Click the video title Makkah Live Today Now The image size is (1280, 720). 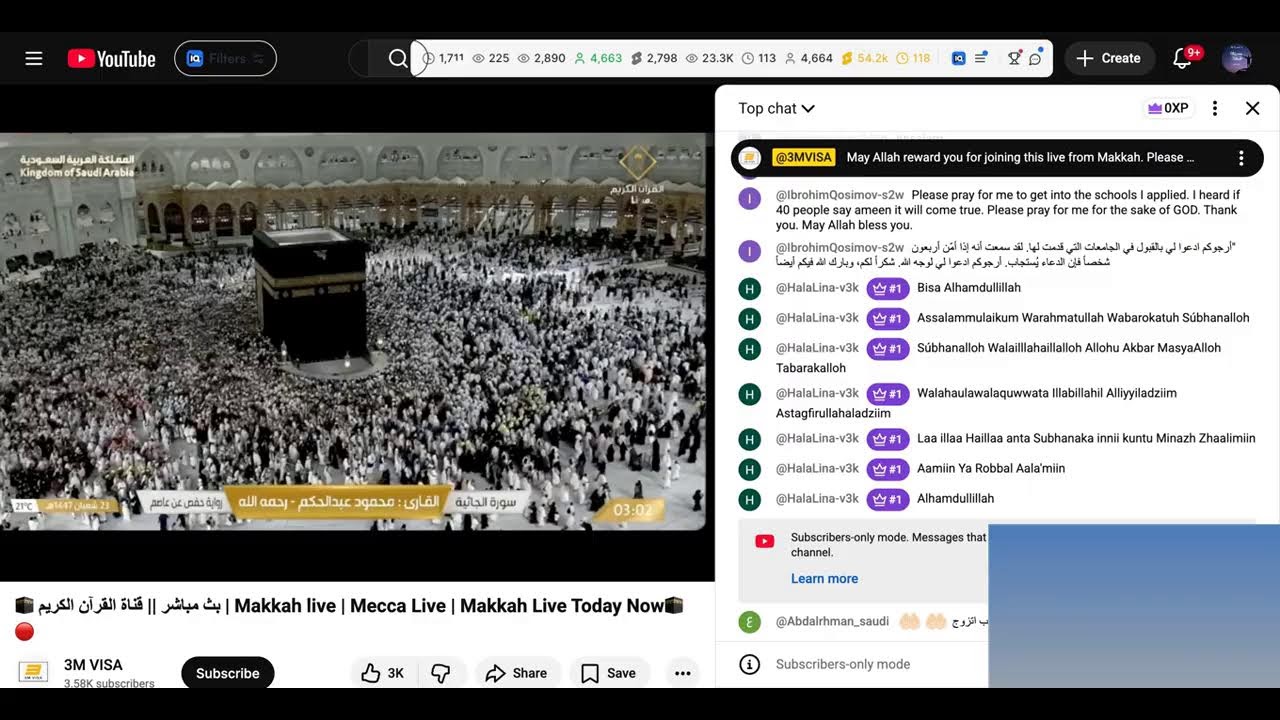349,606
